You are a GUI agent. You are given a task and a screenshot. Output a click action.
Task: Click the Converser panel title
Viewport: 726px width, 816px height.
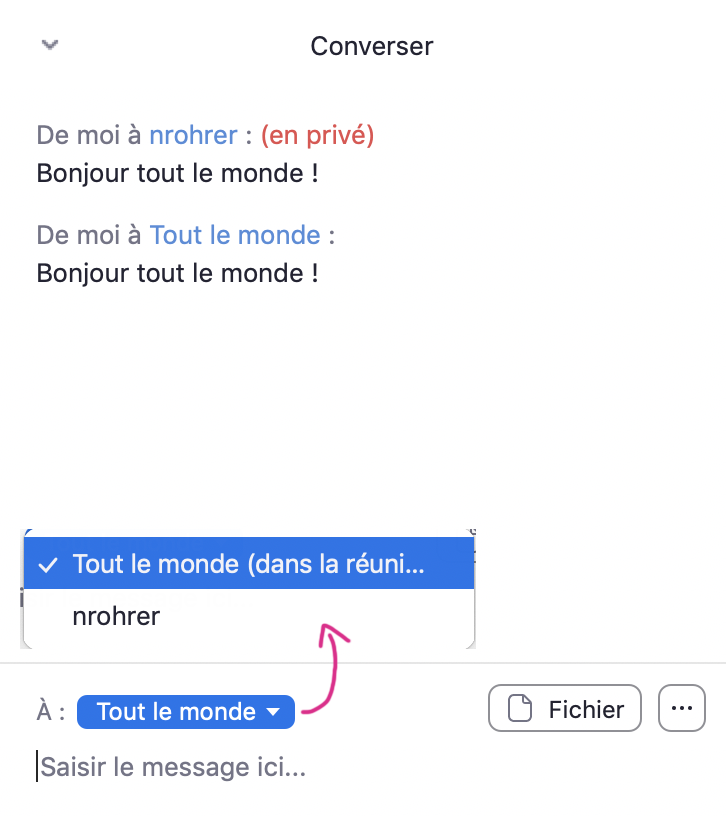371,46
